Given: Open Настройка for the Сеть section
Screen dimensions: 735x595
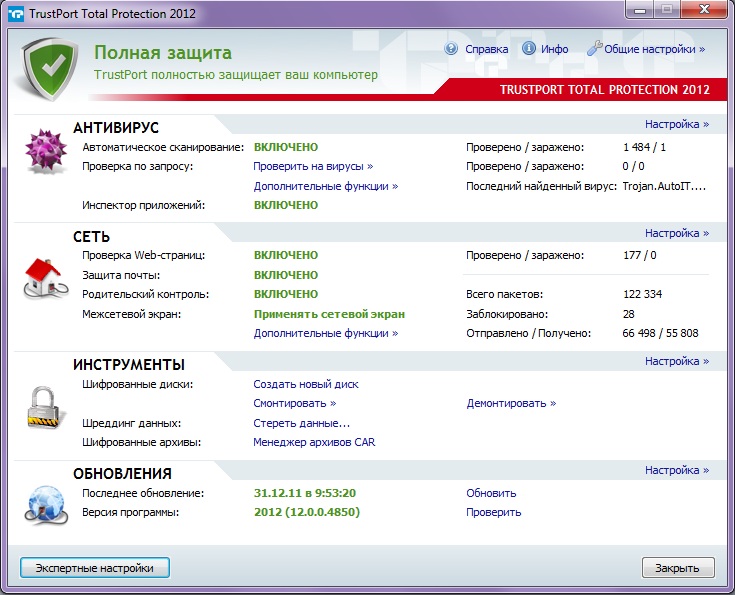Looking at the screenshot, I should [x=677, y=233].
